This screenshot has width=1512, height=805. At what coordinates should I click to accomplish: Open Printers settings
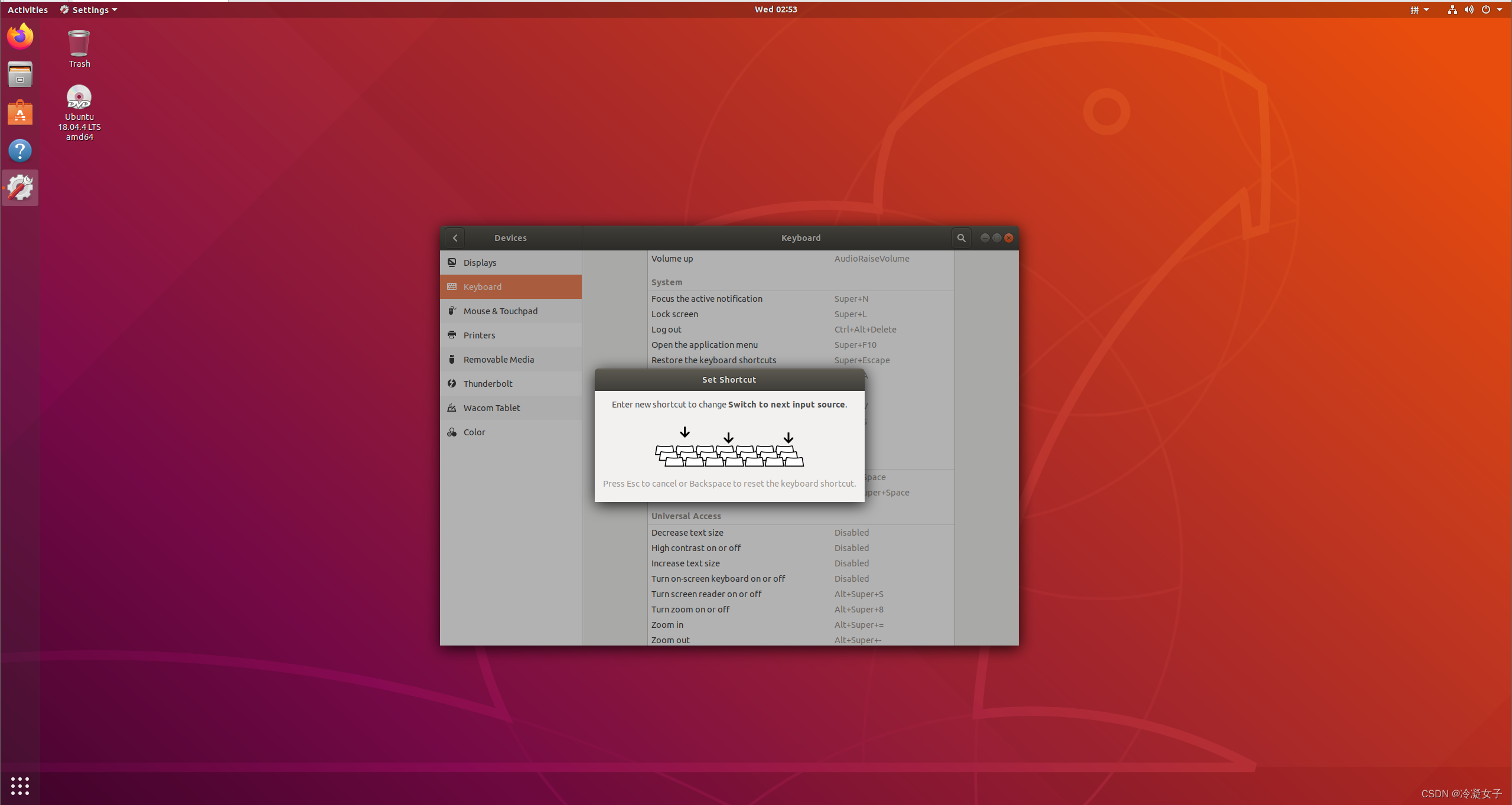coord(478,335)
